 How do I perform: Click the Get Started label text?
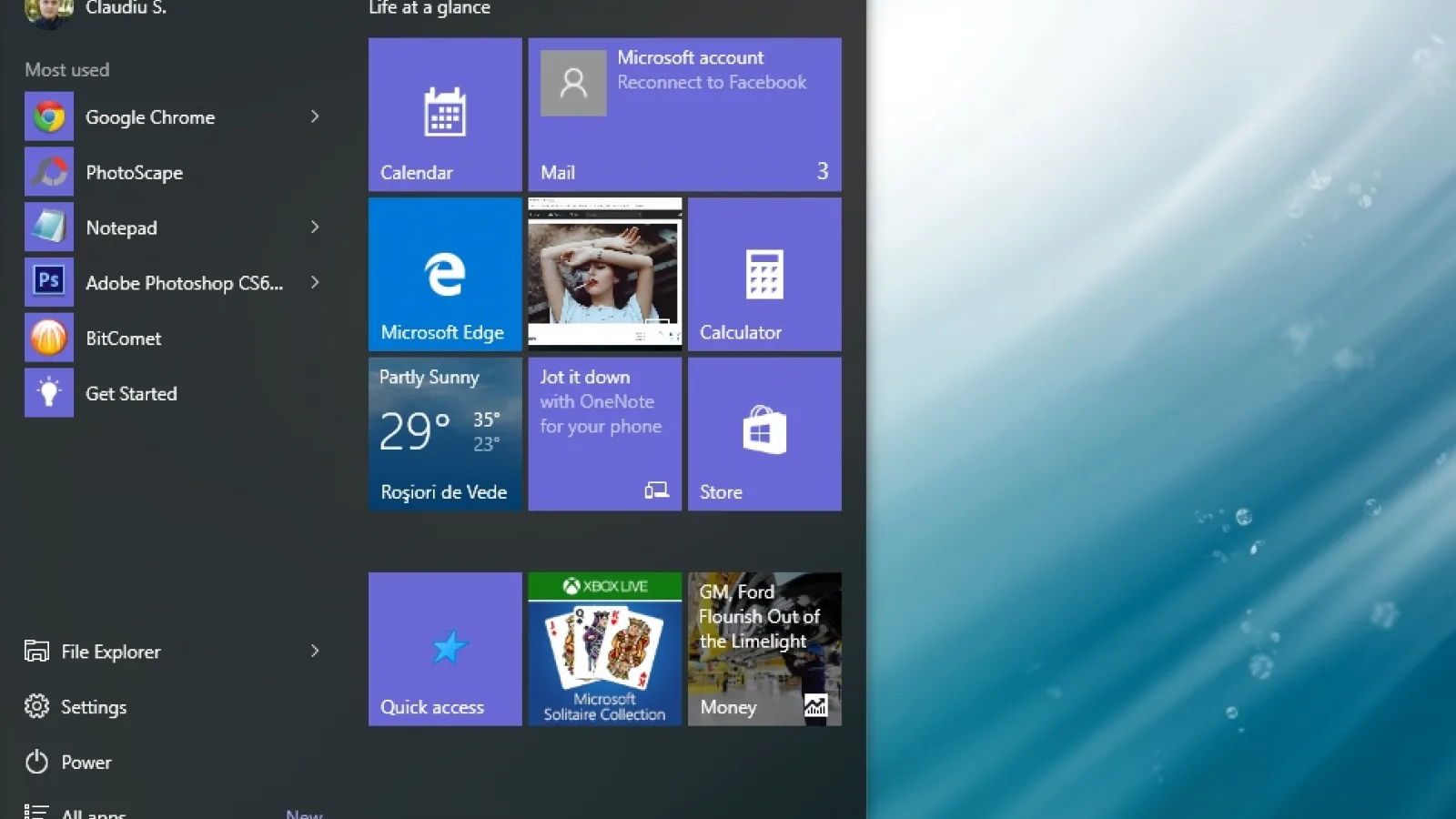pyautogui.click(x=131, y=394)
